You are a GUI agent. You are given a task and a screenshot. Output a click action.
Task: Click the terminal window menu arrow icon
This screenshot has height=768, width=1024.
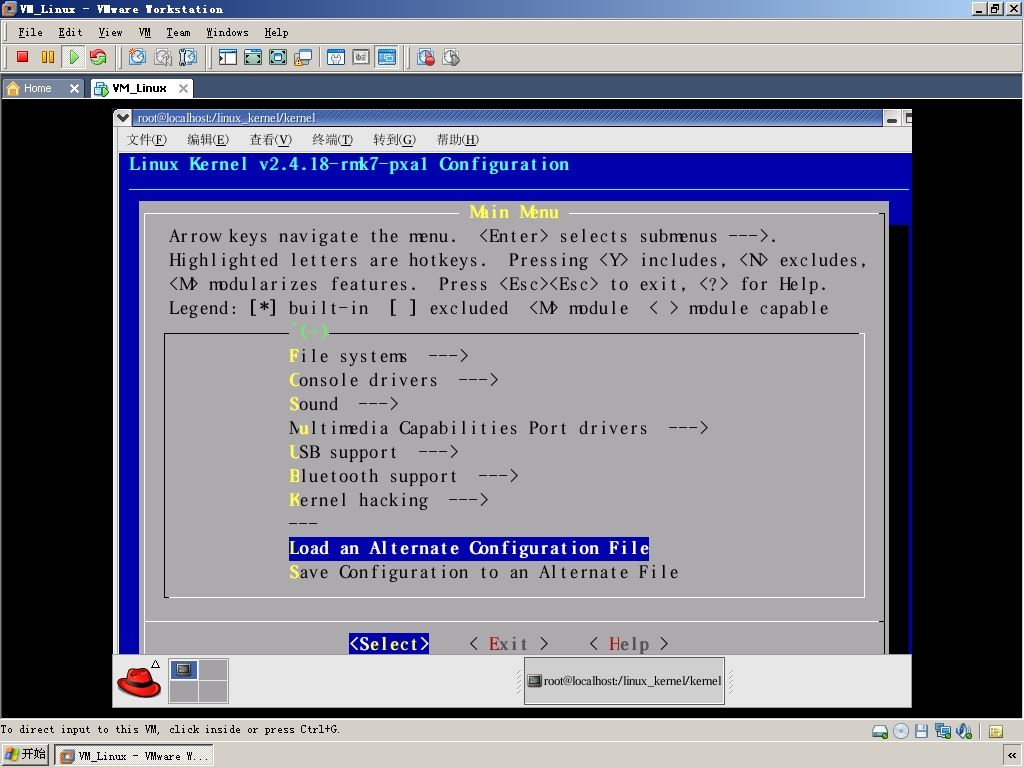[122, 118]
